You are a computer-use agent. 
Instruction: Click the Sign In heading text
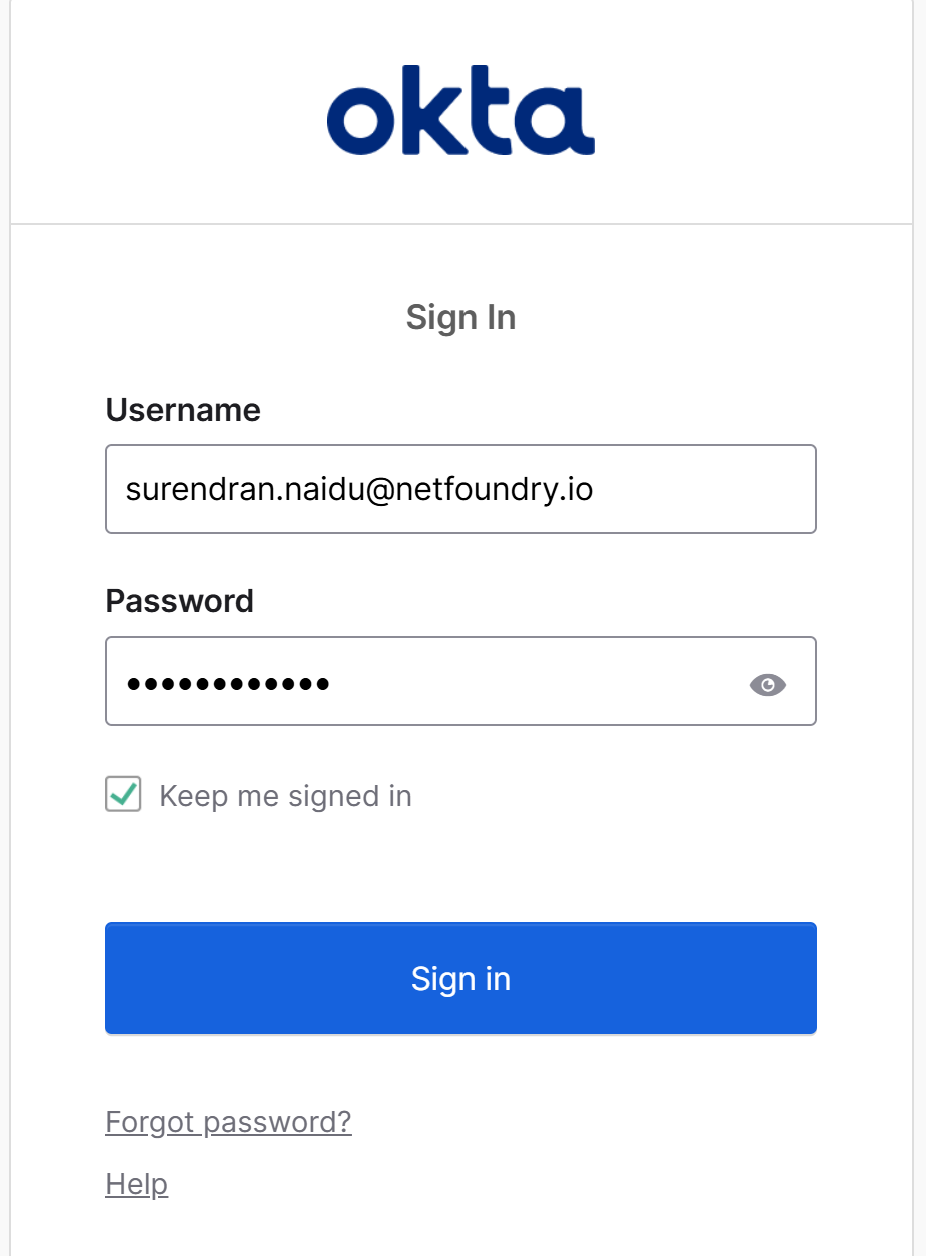(x=461, y=318)
